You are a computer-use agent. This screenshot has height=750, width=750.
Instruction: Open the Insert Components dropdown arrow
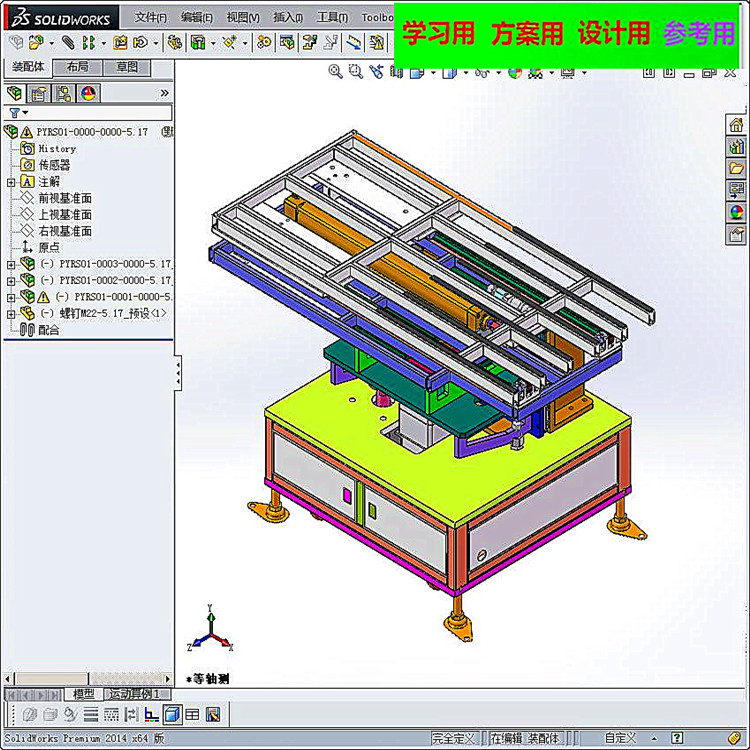pos(51,44)
